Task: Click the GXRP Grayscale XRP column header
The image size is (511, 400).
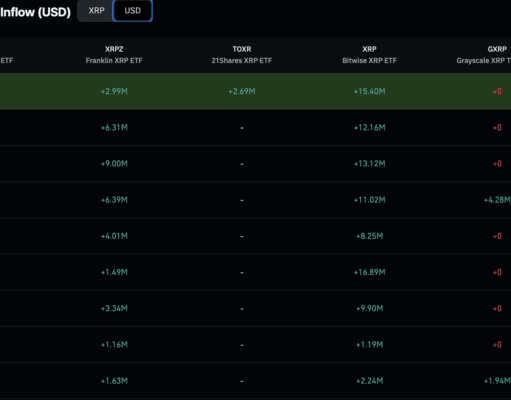Action: tap(483, 55)
